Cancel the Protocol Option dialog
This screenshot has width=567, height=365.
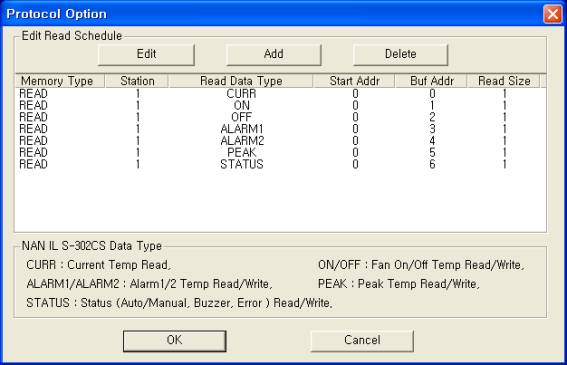click(362, 340)
